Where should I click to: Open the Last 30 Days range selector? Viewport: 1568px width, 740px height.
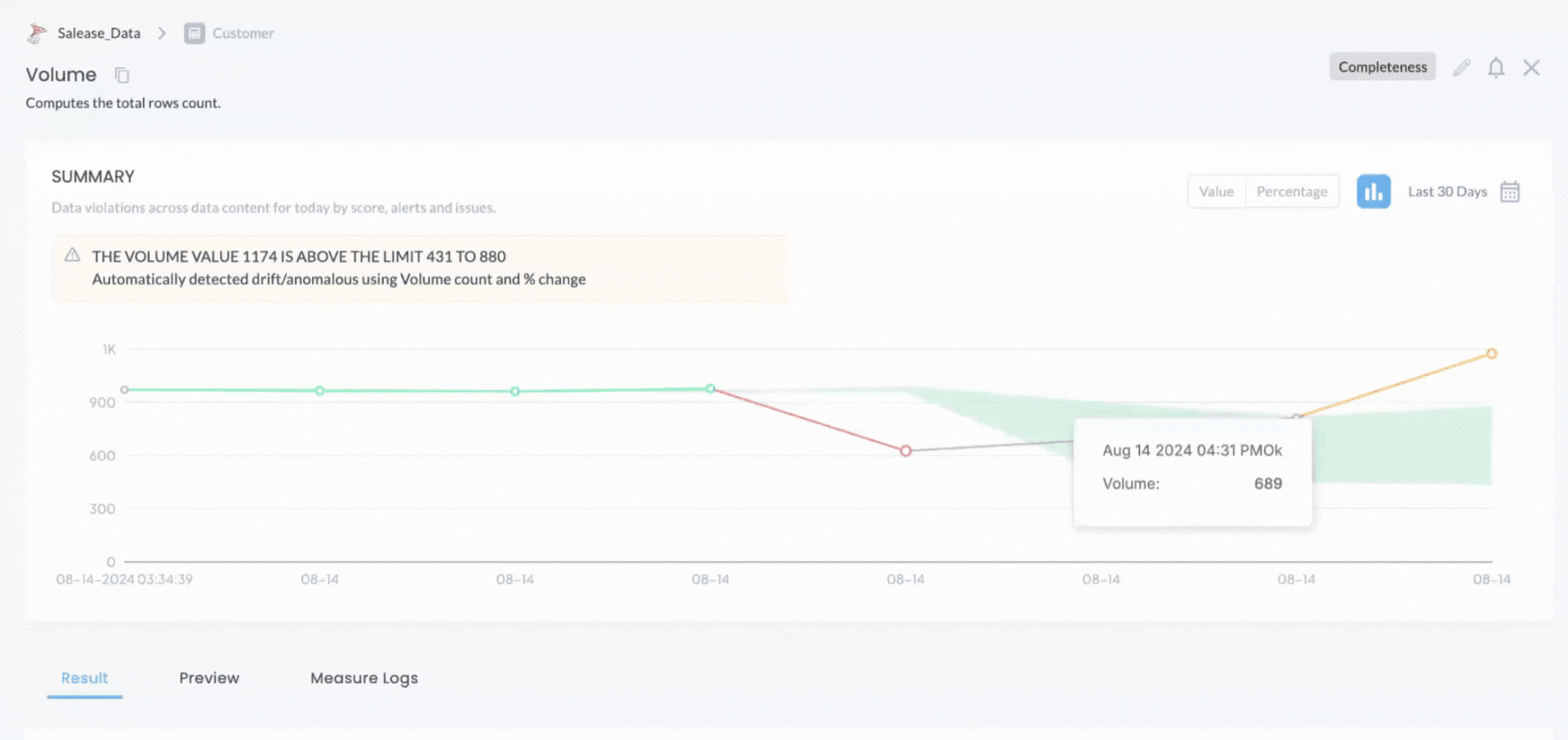(x=1446, y=191)
